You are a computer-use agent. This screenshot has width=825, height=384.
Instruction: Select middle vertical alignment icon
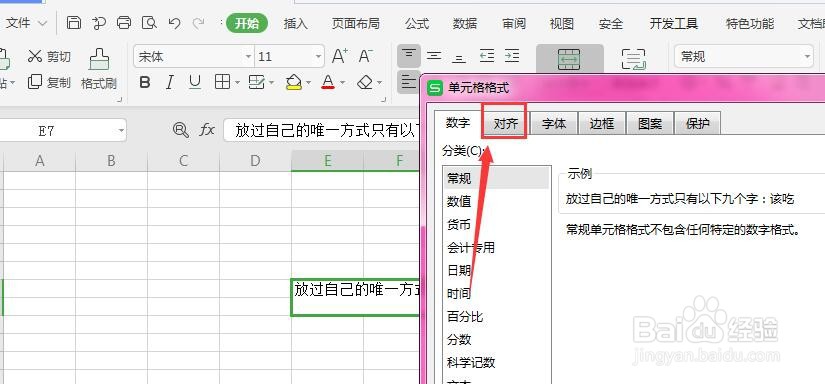coord(434,56)
